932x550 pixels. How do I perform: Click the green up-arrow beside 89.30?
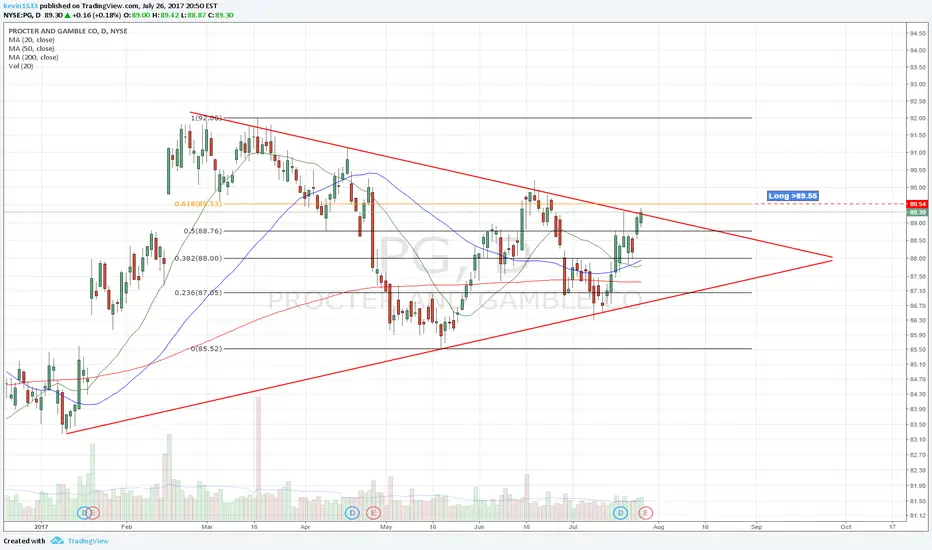coord(69,15)
